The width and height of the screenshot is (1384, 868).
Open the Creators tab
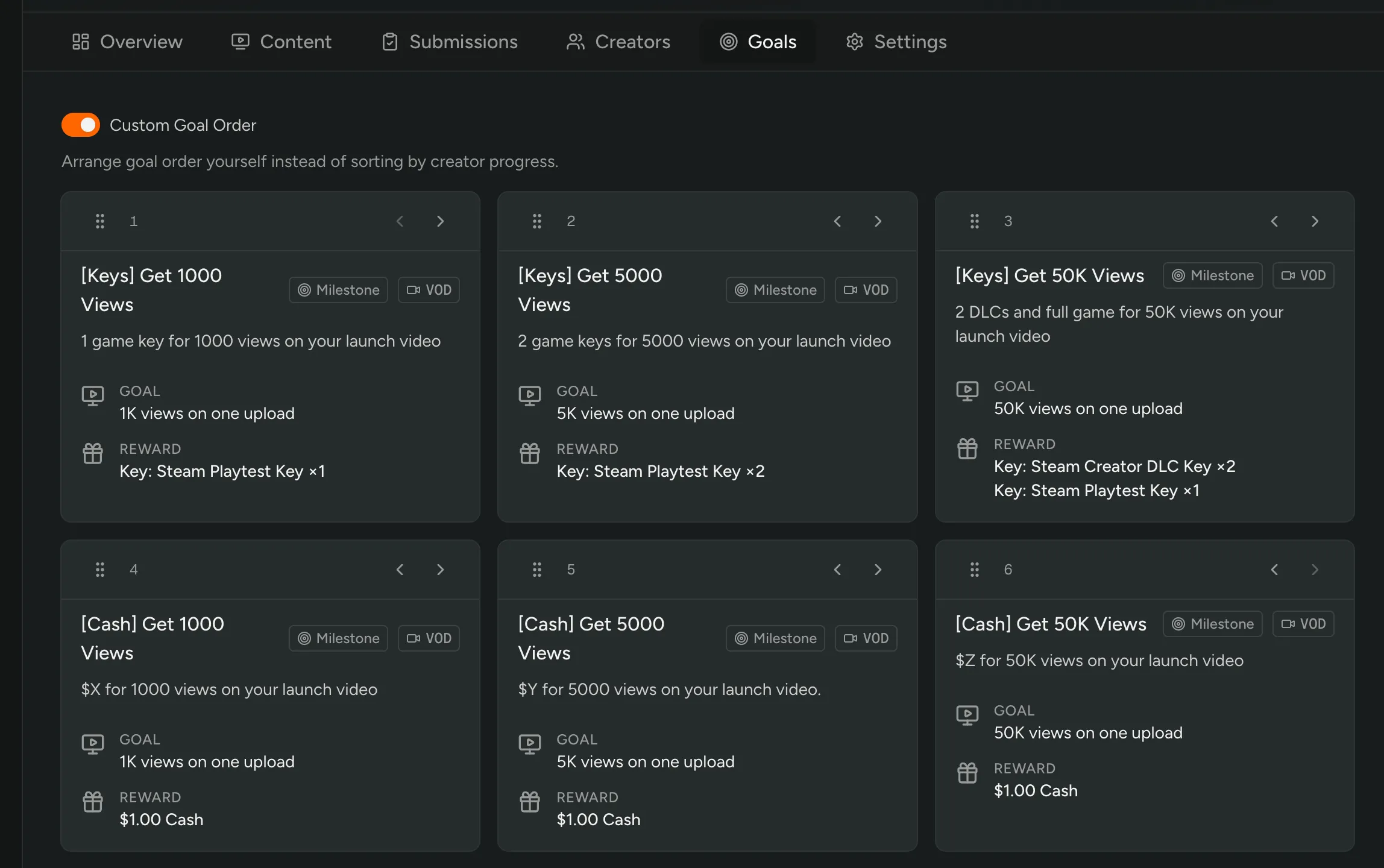point(618,42)
